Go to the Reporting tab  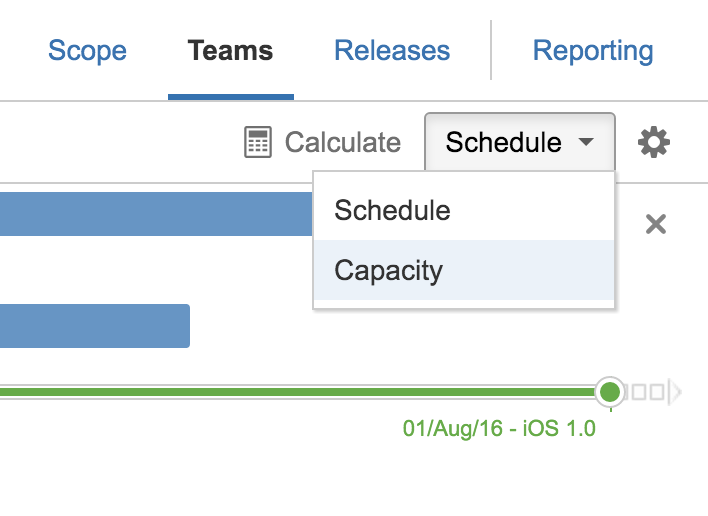tap(593, 50)
